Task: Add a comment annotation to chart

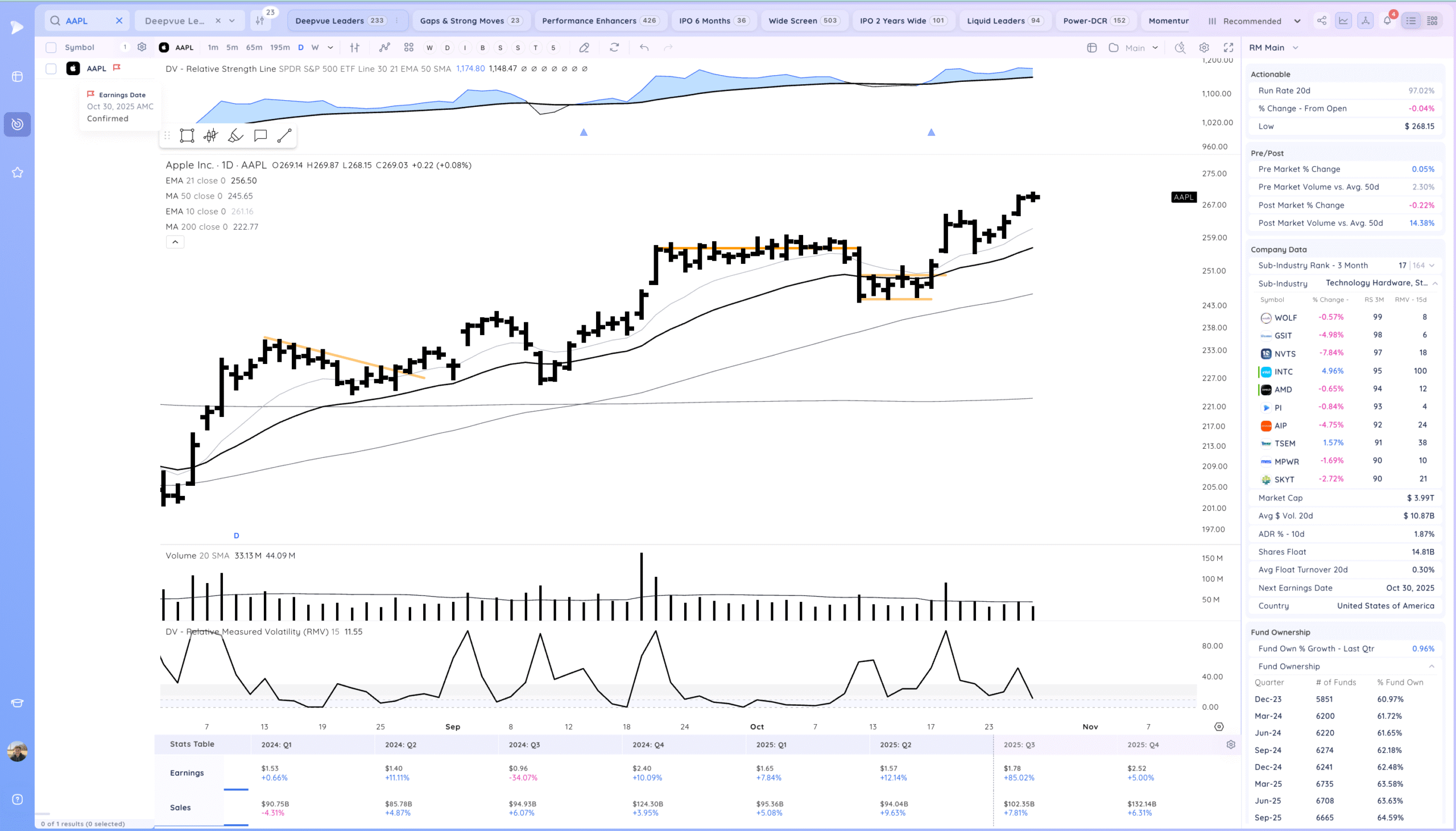Action: (260, 136)
